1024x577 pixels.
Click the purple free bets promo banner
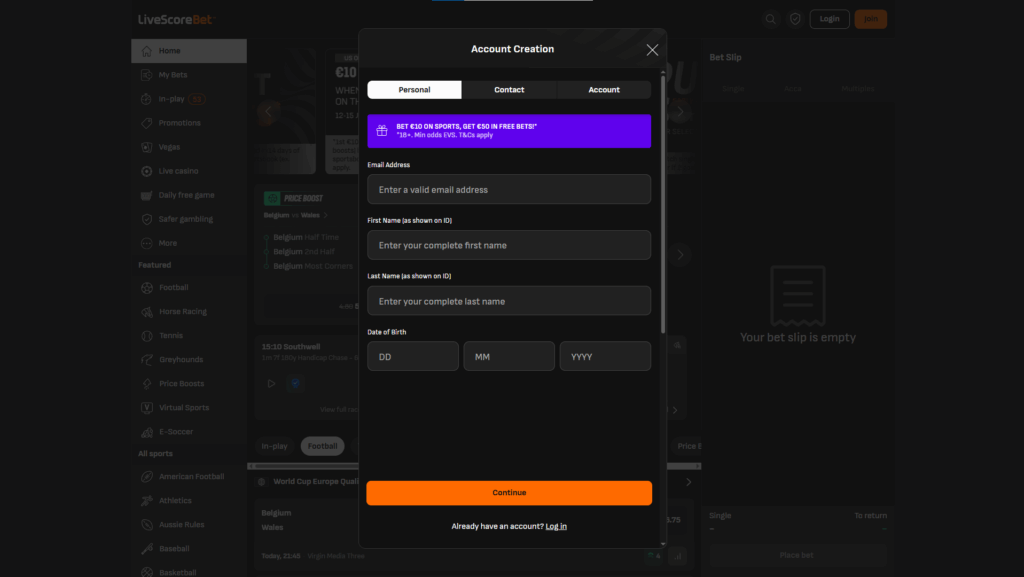click(509, 131)
